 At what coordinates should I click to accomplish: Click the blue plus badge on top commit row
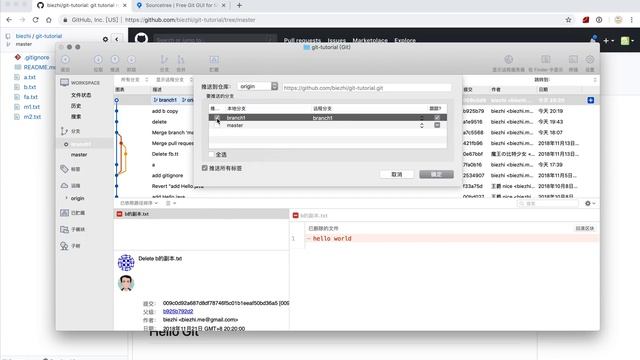coord(591,100)
